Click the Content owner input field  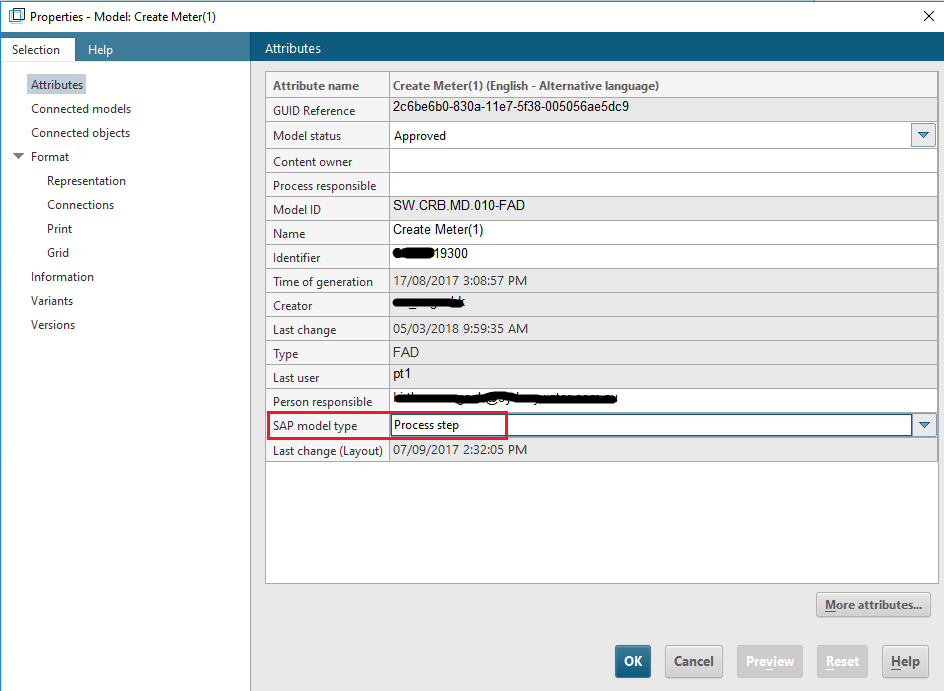point(660,161)
